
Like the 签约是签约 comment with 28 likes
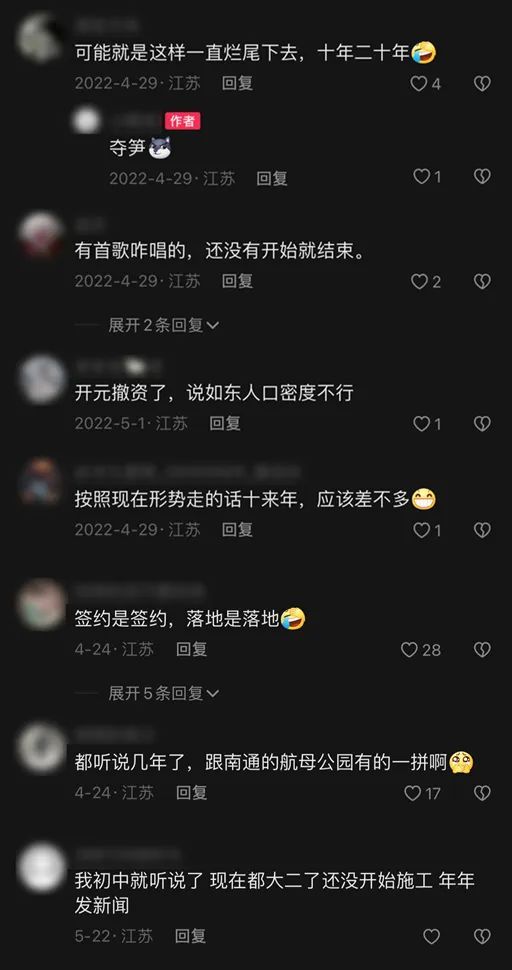(409, 650)
